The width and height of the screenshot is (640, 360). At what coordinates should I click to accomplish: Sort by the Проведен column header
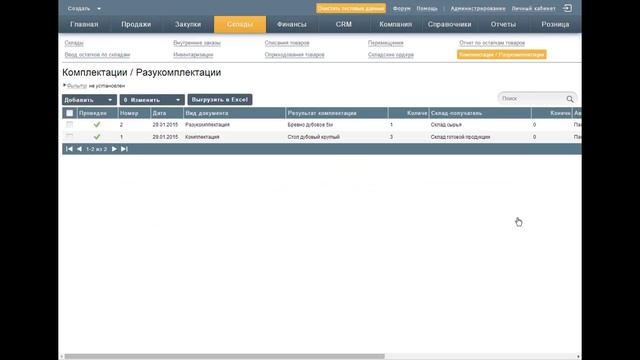[x=97, y=113]
